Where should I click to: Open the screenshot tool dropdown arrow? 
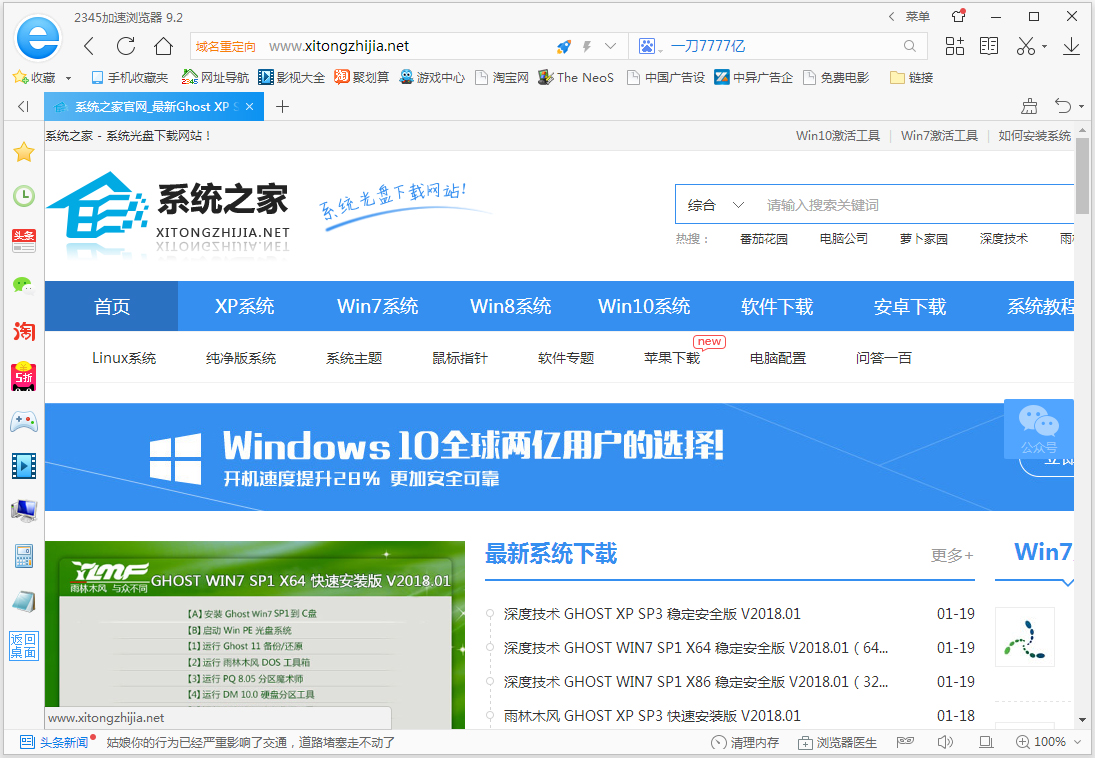coord(1045,47)
